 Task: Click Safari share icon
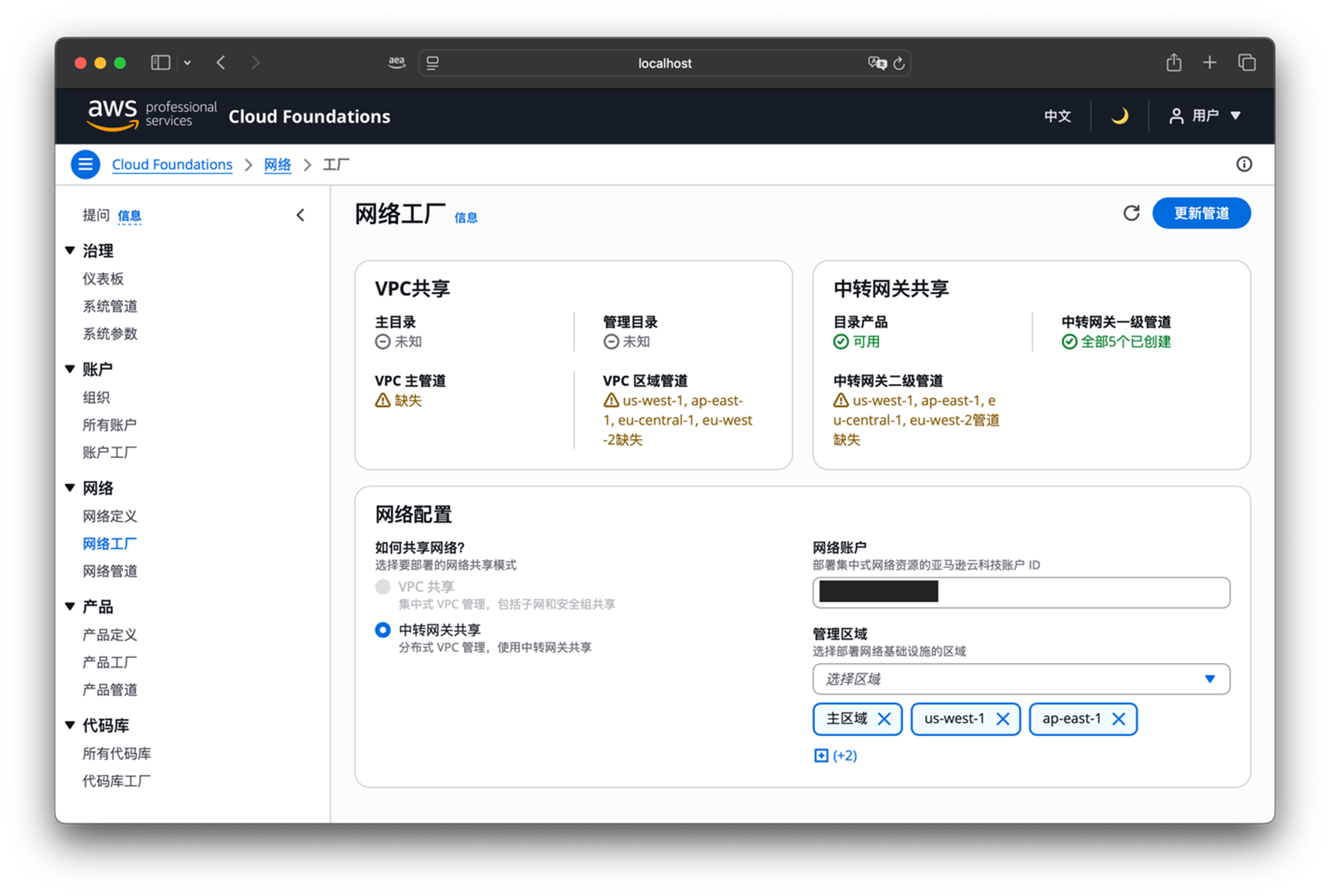coord(1173,62)
